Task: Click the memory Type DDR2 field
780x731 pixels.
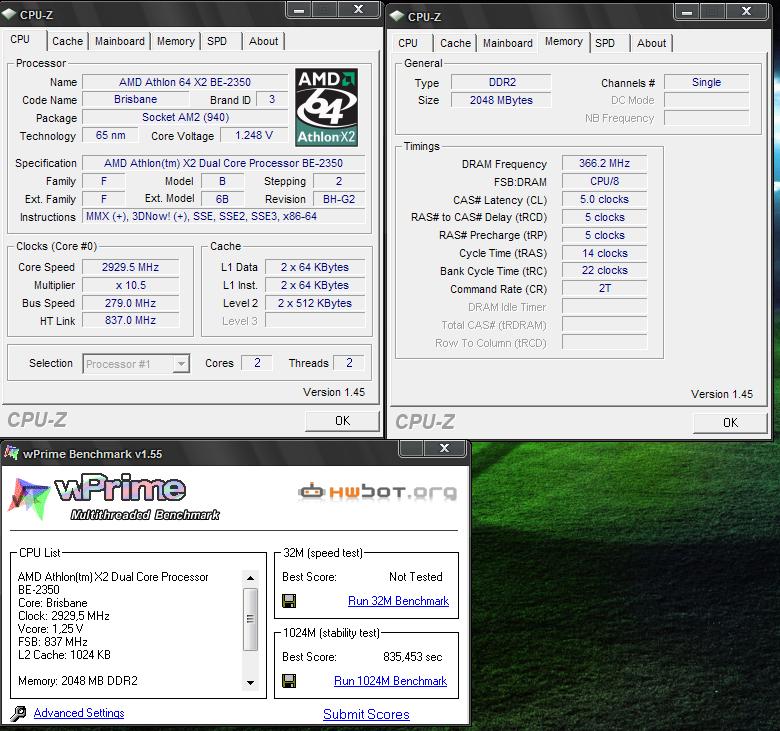Action: click(x=501, y=82)
